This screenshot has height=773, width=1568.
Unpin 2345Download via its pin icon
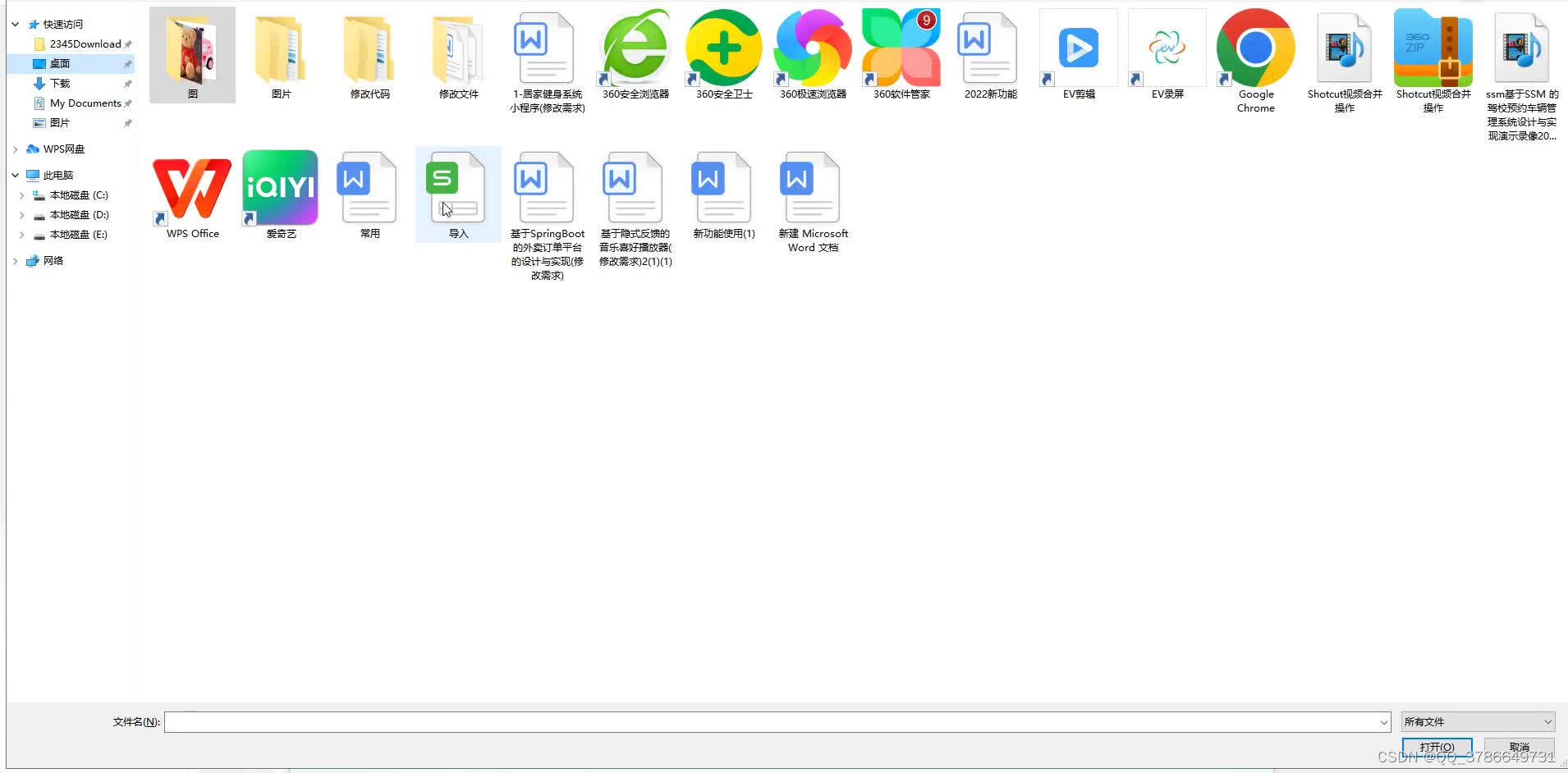pos(127,44)
